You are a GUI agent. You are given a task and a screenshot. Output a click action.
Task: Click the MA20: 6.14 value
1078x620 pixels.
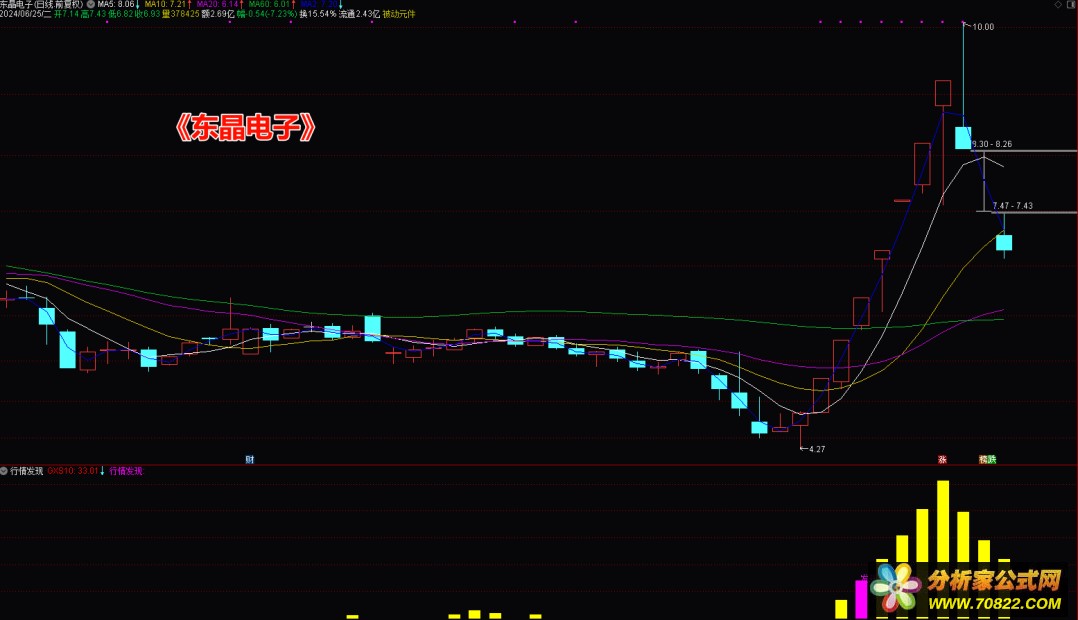(x=217, y=4)
